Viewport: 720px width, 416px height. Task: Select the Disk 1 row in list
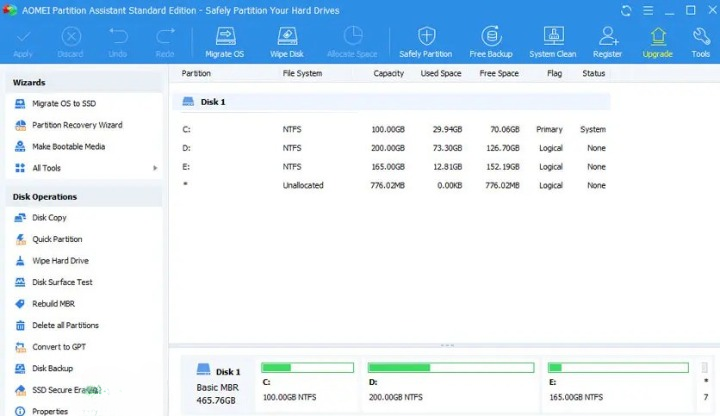click(x=391, y=102)
